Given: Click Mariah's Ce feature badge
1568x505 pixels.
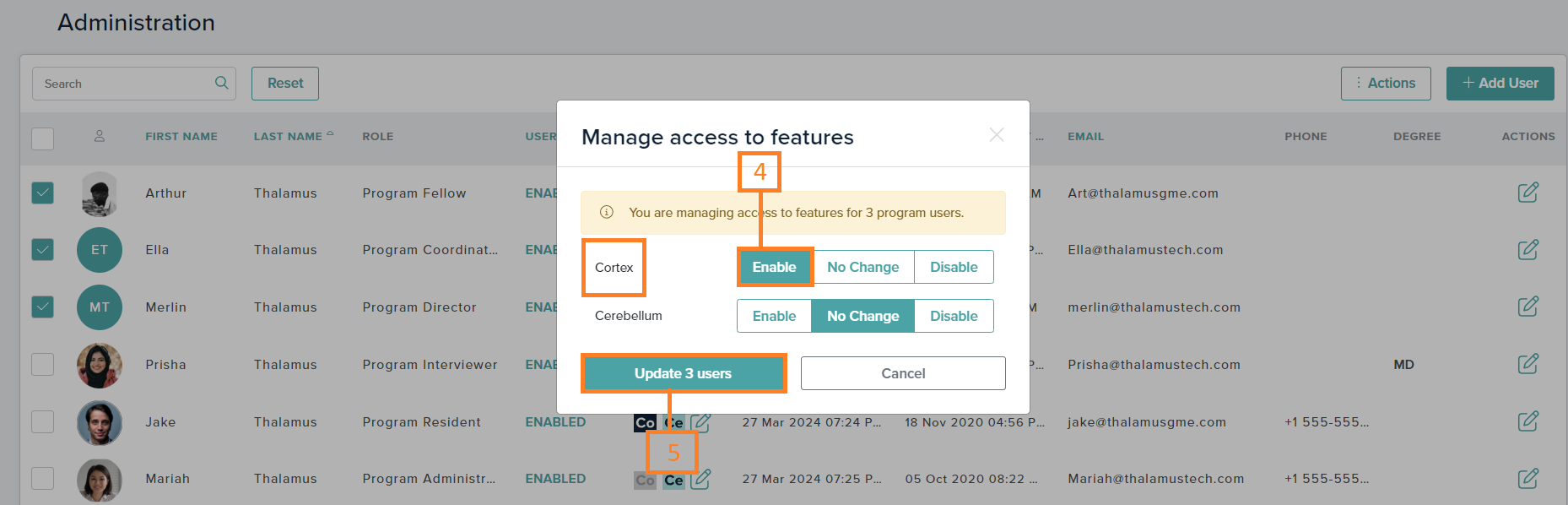Looking at the screenshot, I should 673,480.
